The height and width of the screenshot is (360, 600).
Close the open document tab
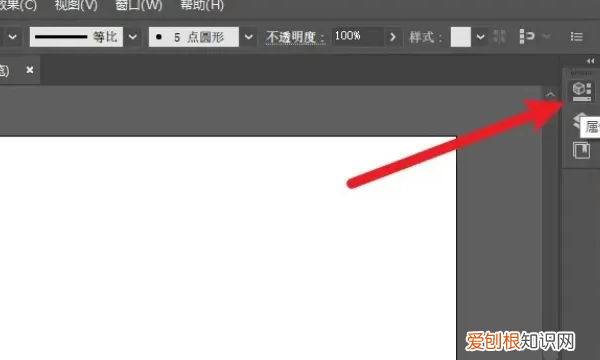coord(29,70)
